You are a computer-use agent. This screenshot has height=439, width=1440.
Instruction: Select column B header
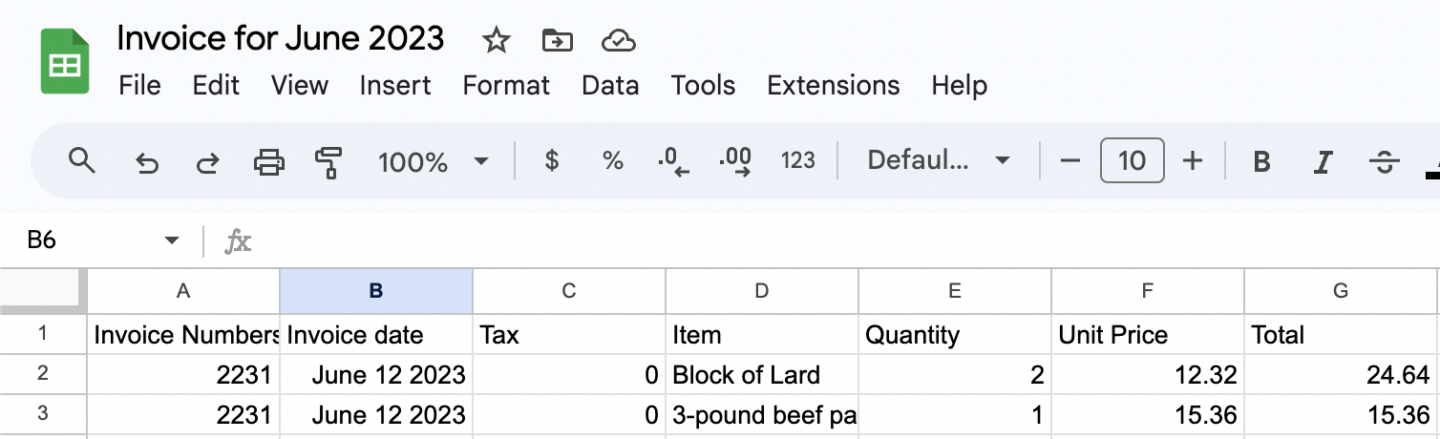(376, 291)
